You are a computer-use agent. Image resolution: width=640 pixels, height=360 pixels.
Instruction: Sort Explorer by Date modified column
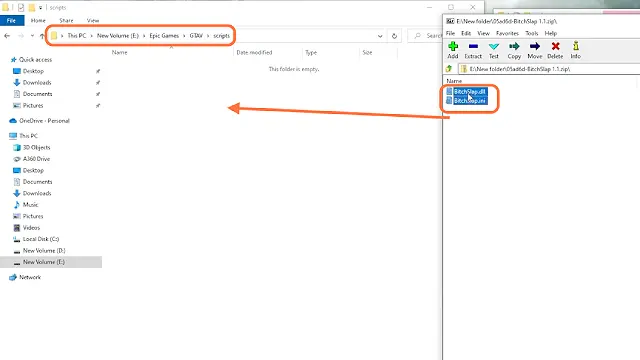(x=254, y=53)
